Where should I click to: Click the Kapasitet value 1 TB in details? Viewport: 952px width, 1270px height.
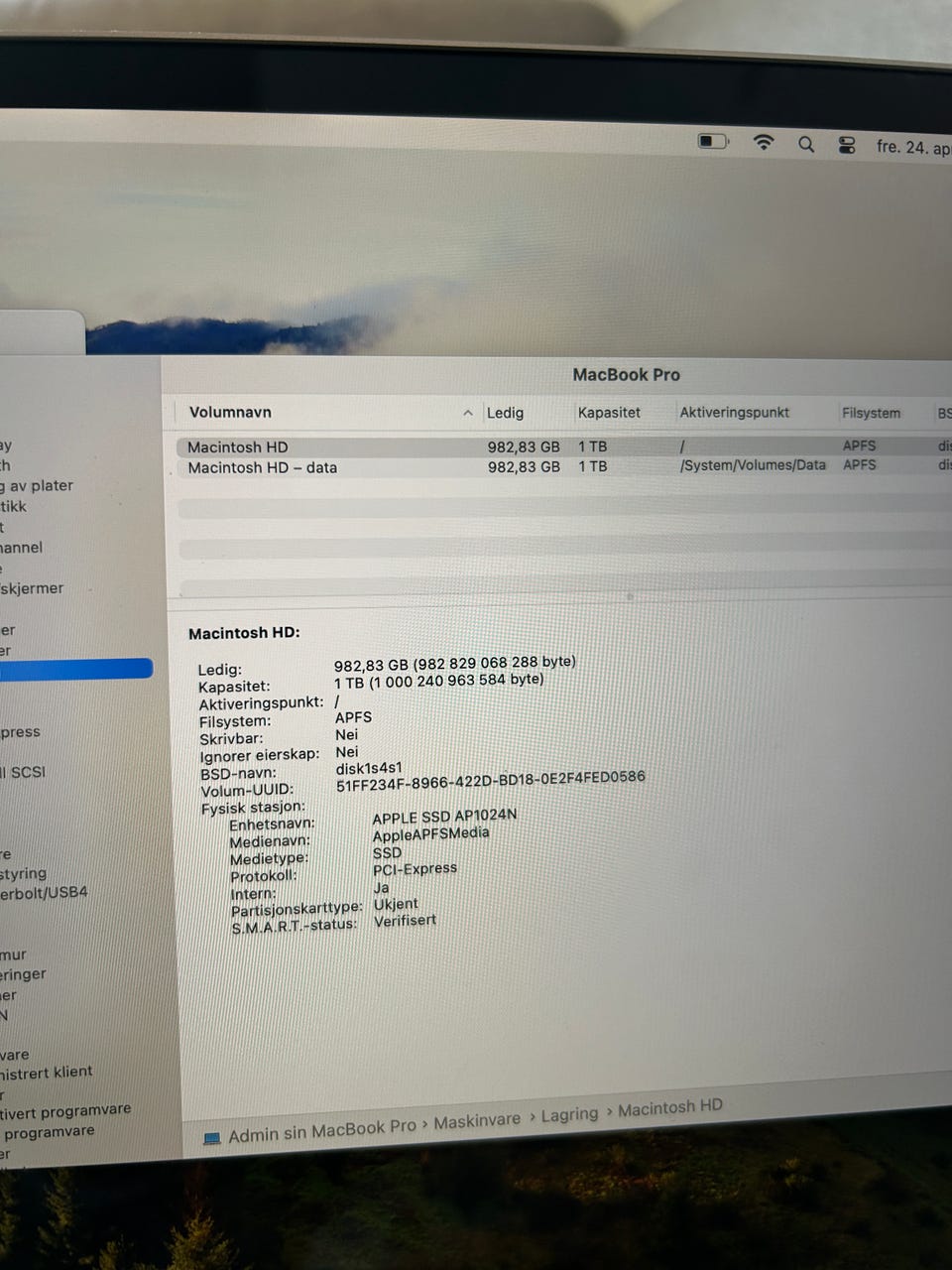point(438,682)
